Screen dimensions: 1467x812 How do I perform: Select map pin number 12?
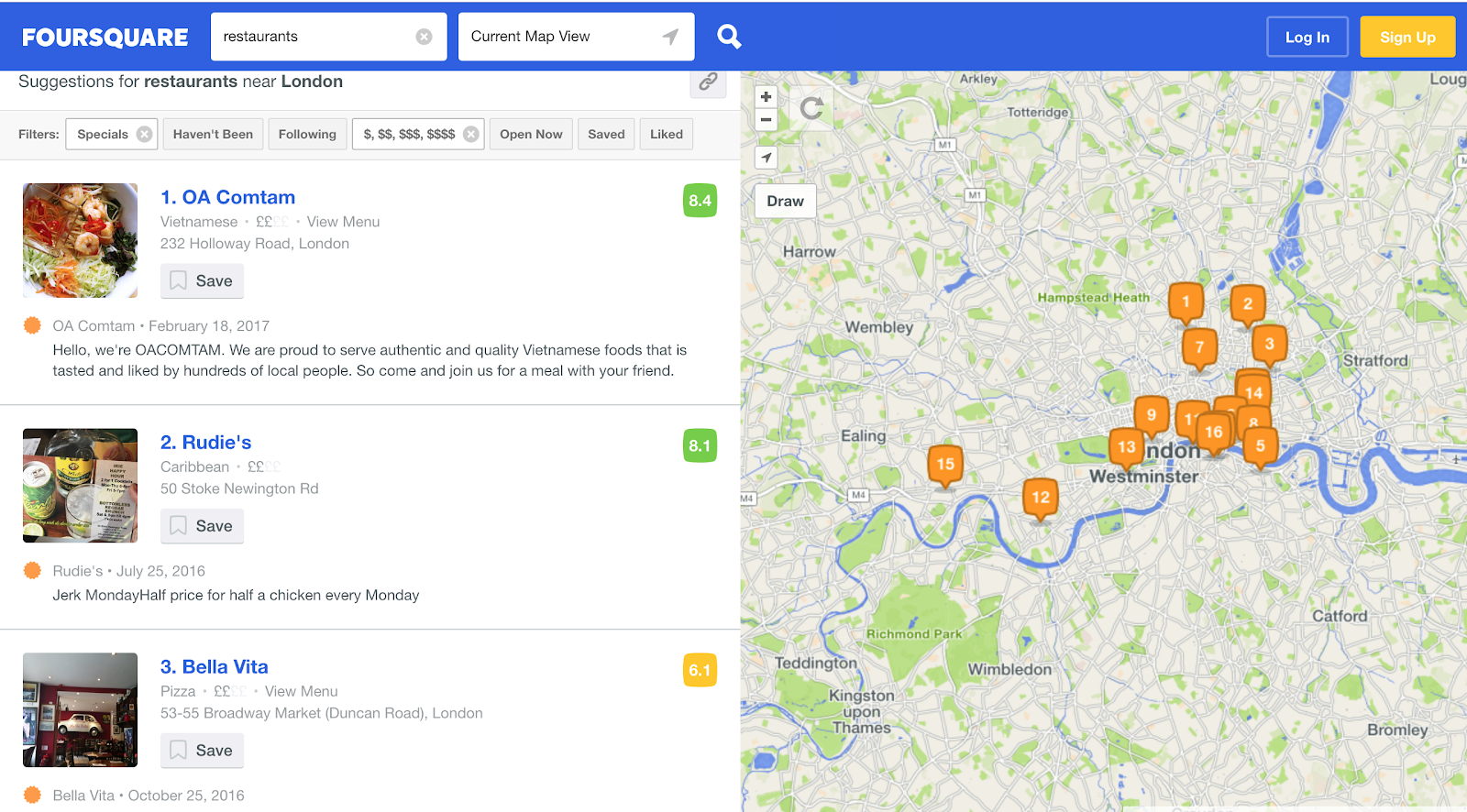tap(1041, 499)
